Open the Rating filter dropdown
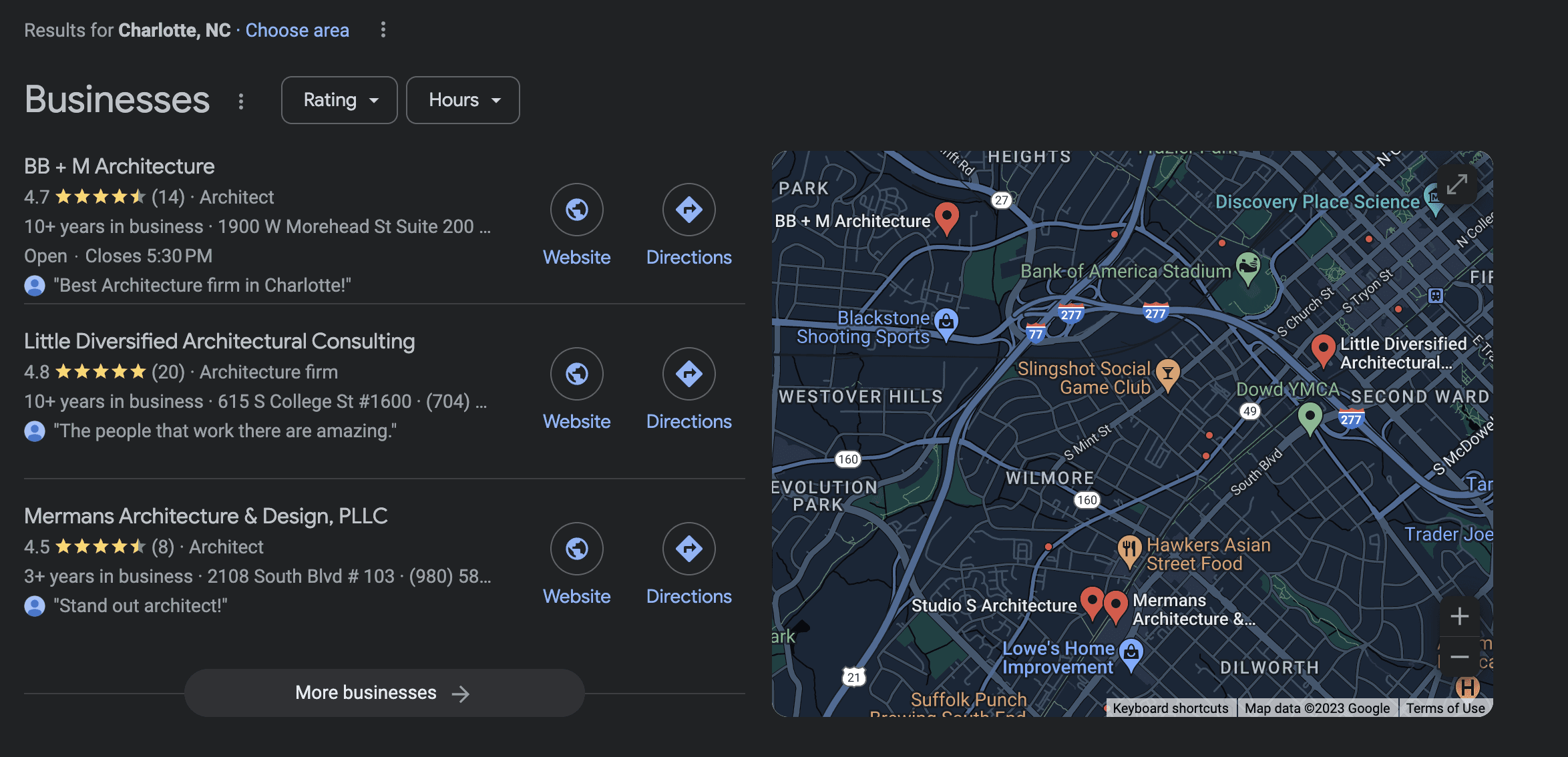 [339, 100]
